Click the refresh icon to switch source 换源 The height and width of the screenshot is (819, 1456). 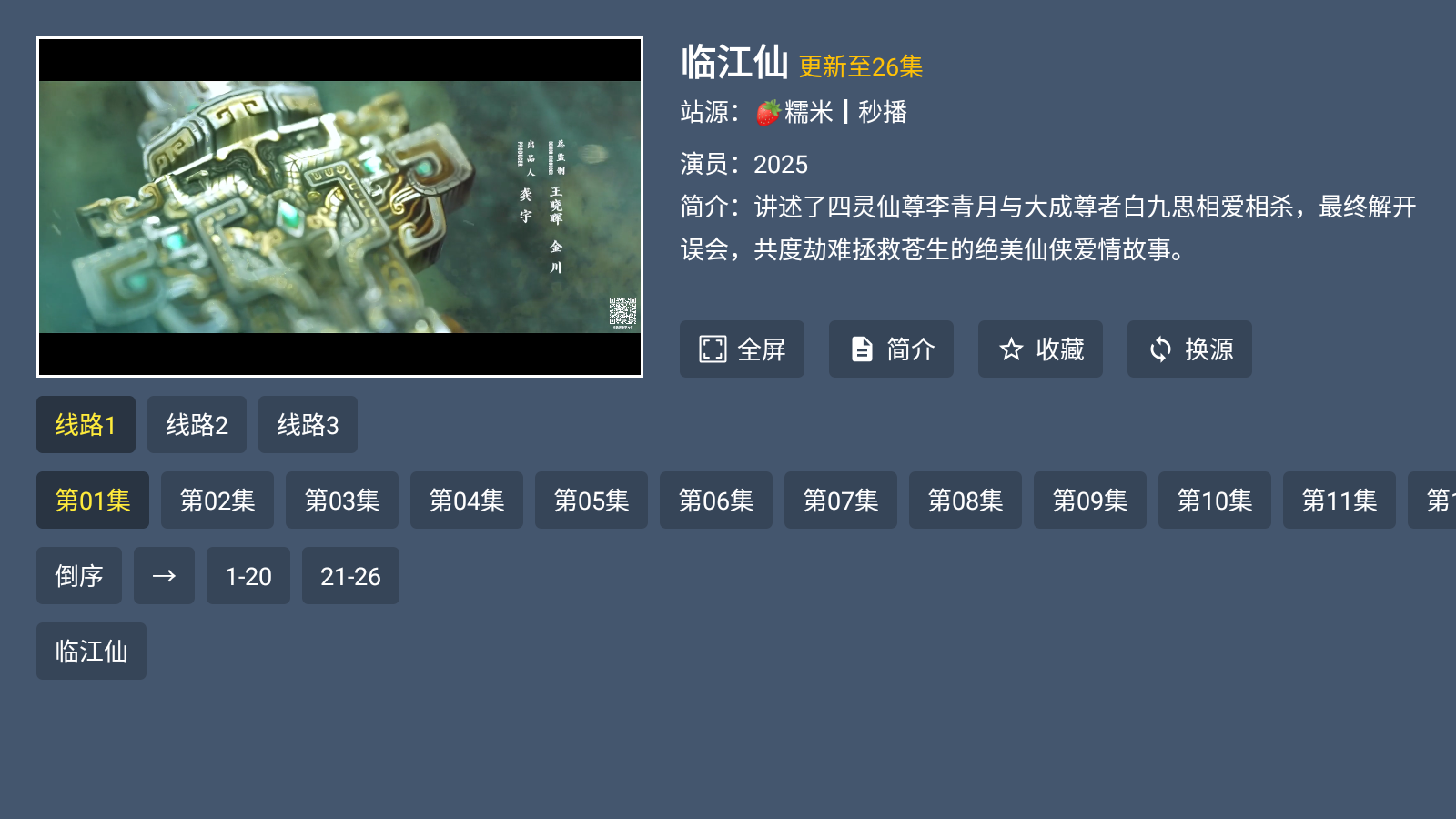pos(1160,349)
